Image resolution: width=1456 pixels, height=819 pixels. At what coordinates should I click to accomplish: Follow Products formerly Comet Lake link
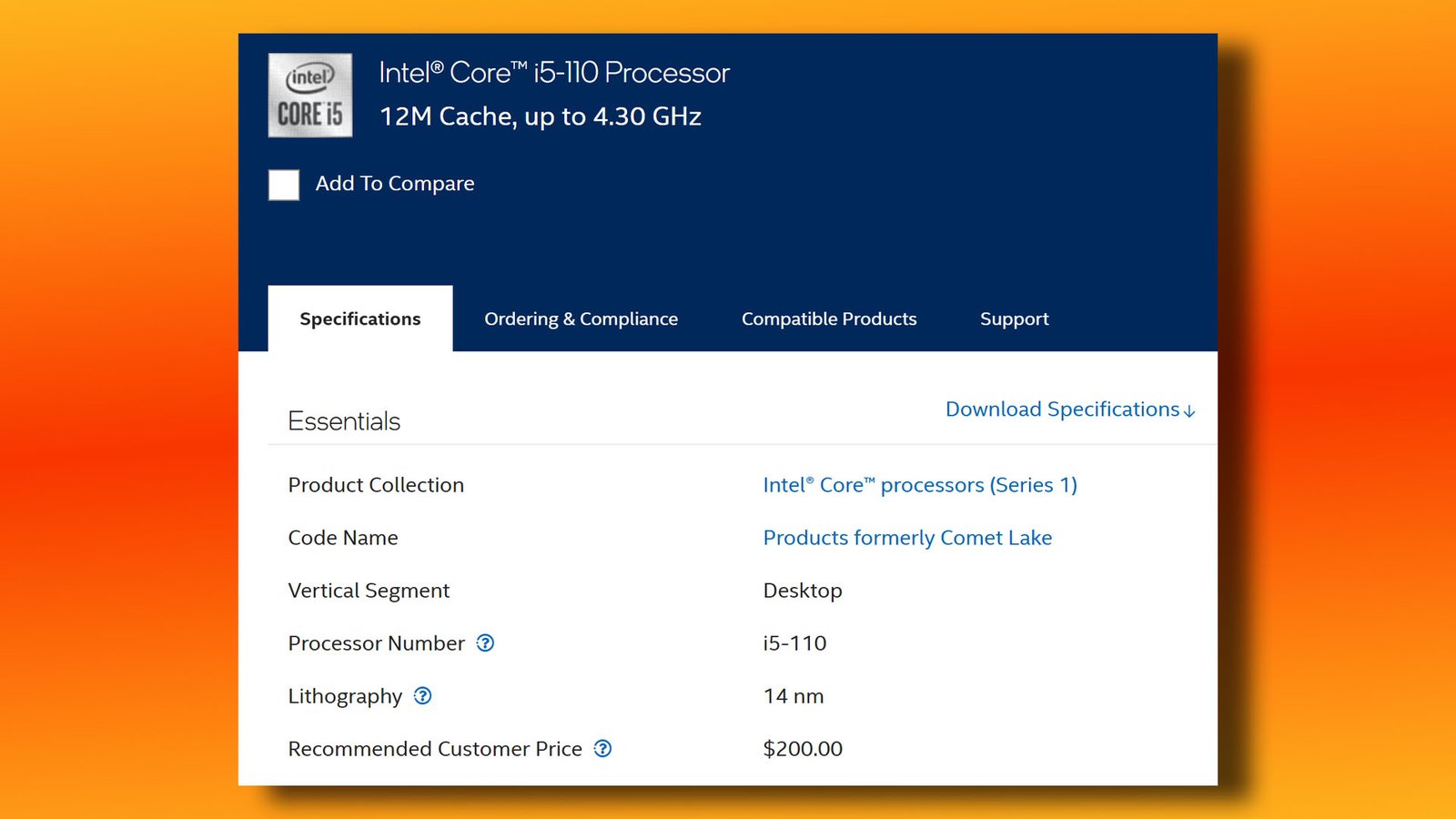pos(907,538)
